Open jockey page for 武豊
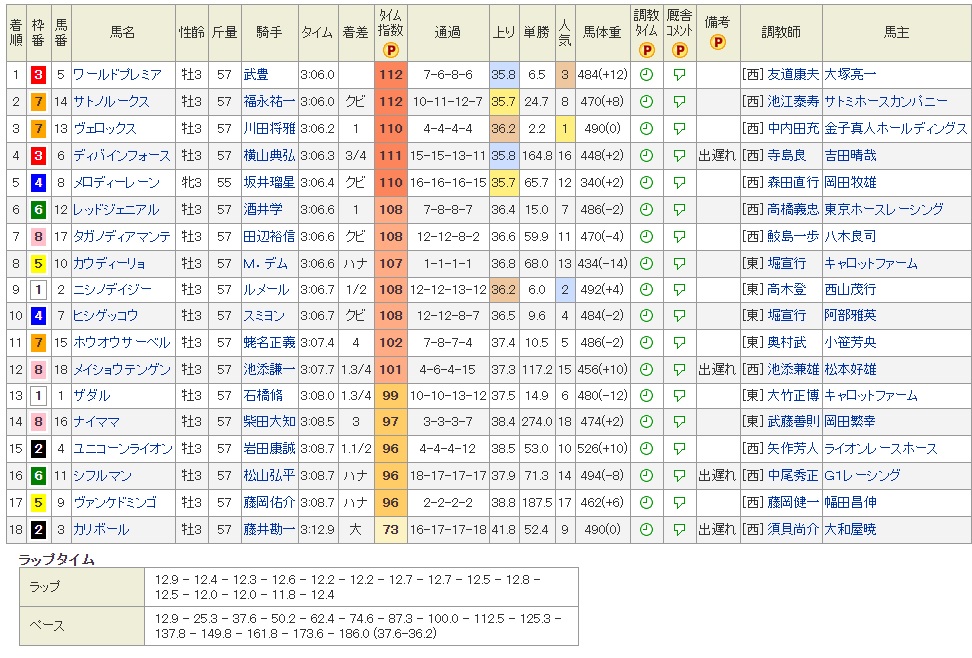 point(256,75)
